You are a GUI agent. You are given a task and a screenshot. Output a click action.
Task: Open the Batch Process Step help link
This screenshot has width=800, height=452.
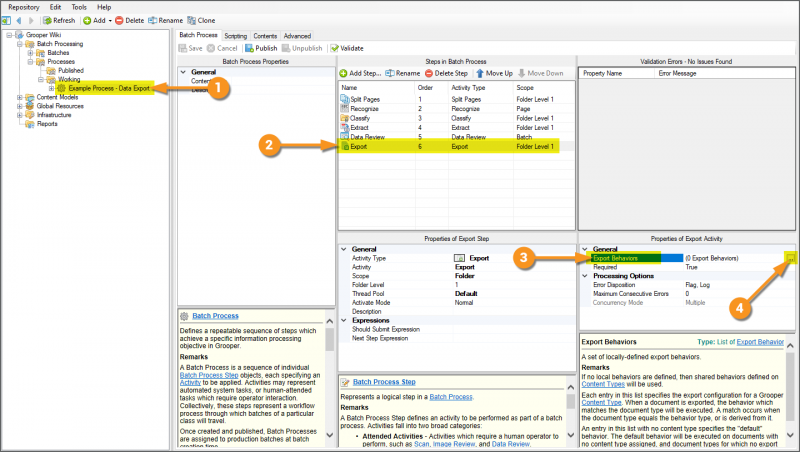point(384,382)
